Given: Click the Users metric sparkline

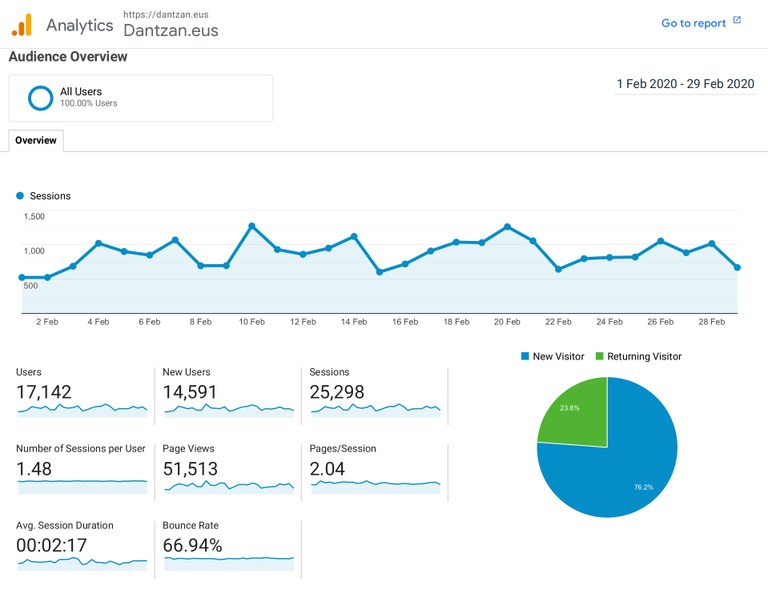Looking at the screenshot, I should pyautogui.click(x=82, y=408).
